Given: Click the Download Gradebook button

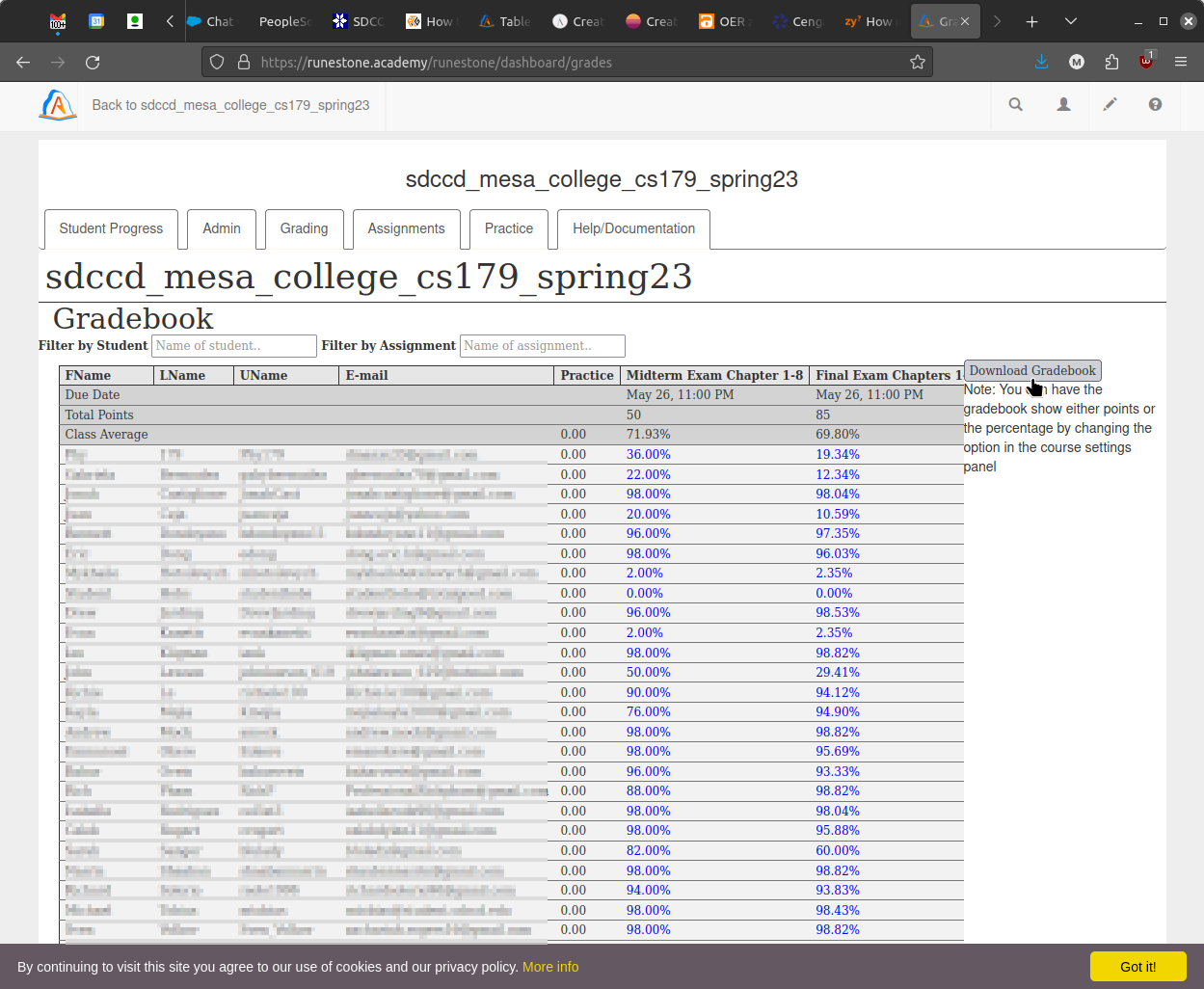Looking at the screenshot, I should tap(1031, 370).
